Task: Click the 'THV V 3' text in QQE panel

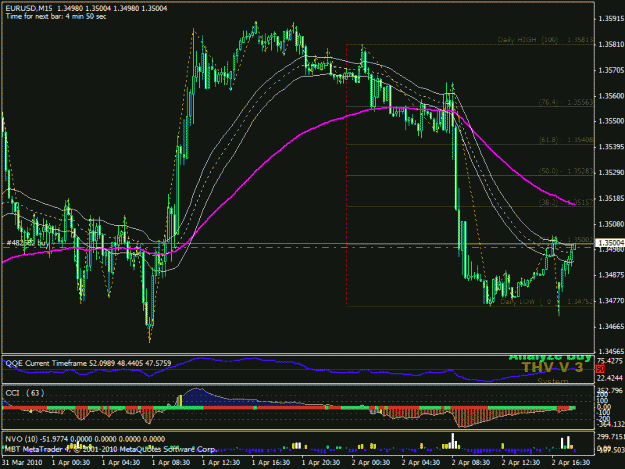Action: (552, 367)
